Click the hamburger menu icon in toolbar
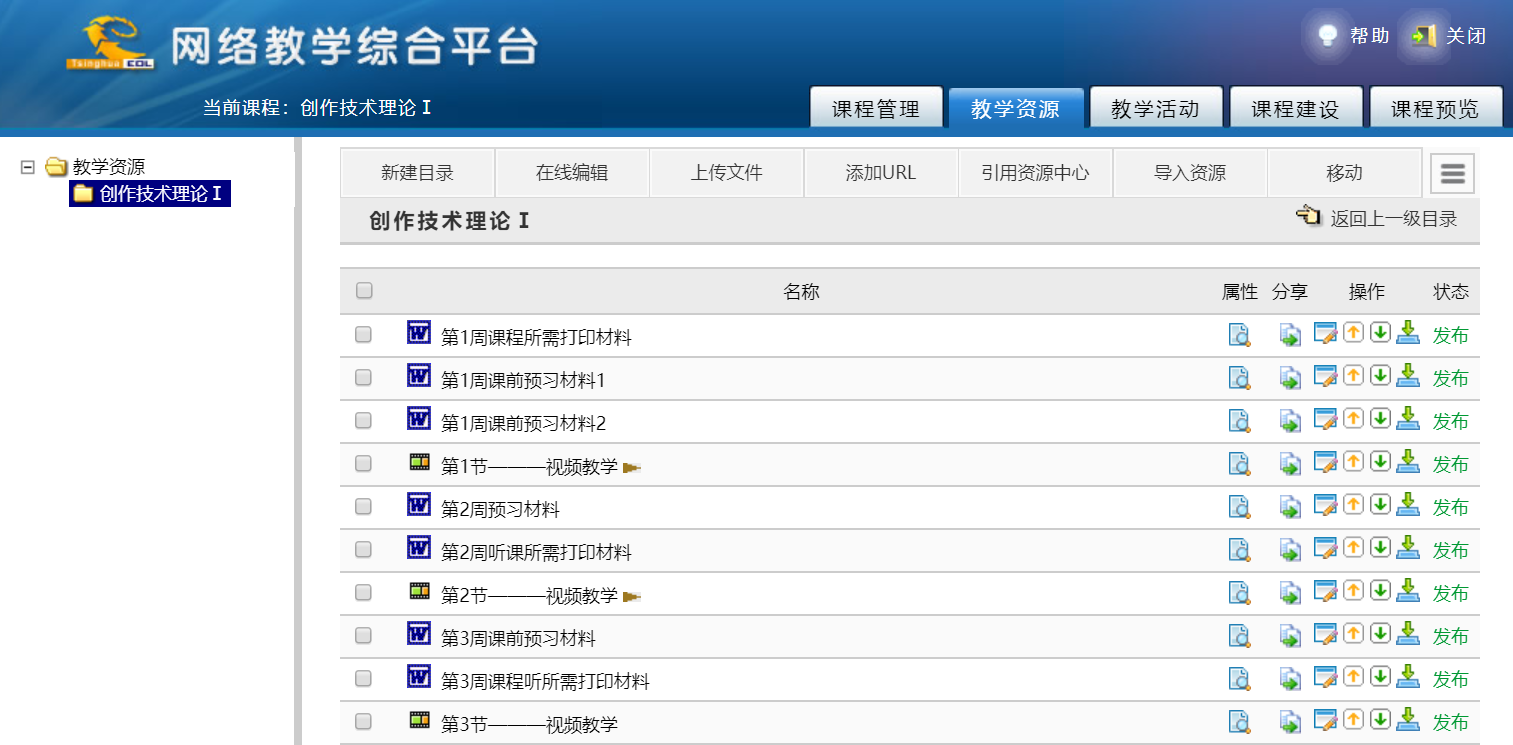 (1452, 174)
